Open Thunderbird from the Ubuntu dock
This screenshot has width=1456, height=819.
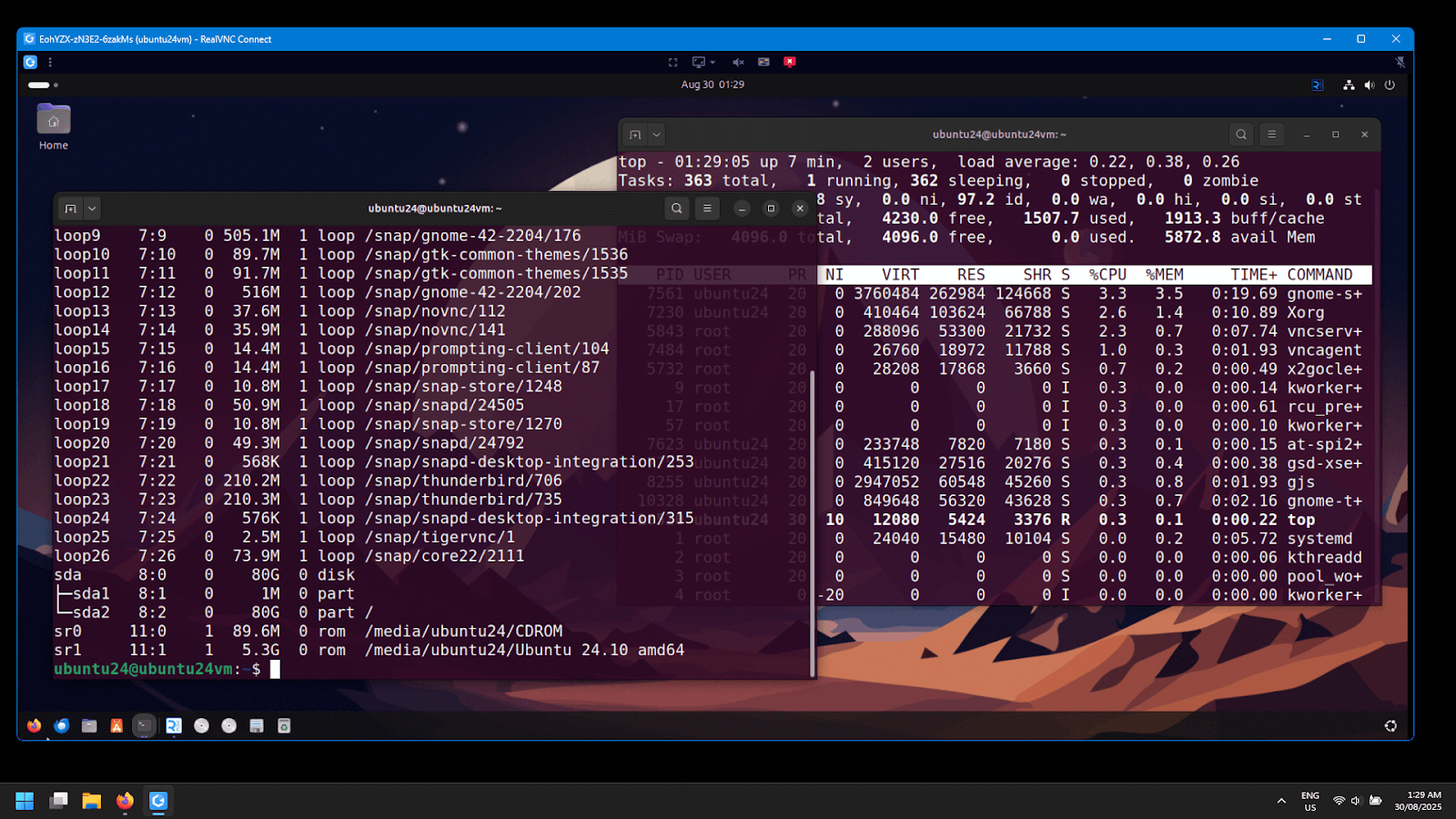pos(62,725)
